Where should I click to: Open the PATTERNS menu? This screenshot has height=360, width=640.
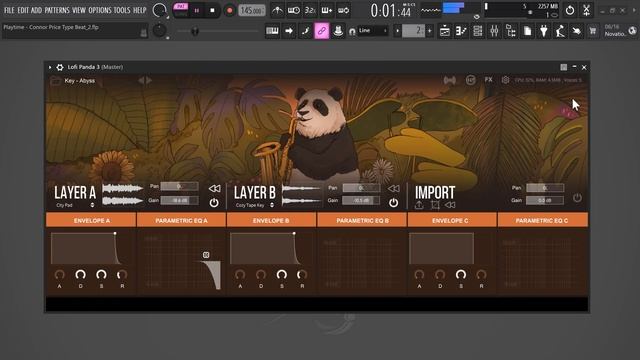57,10
